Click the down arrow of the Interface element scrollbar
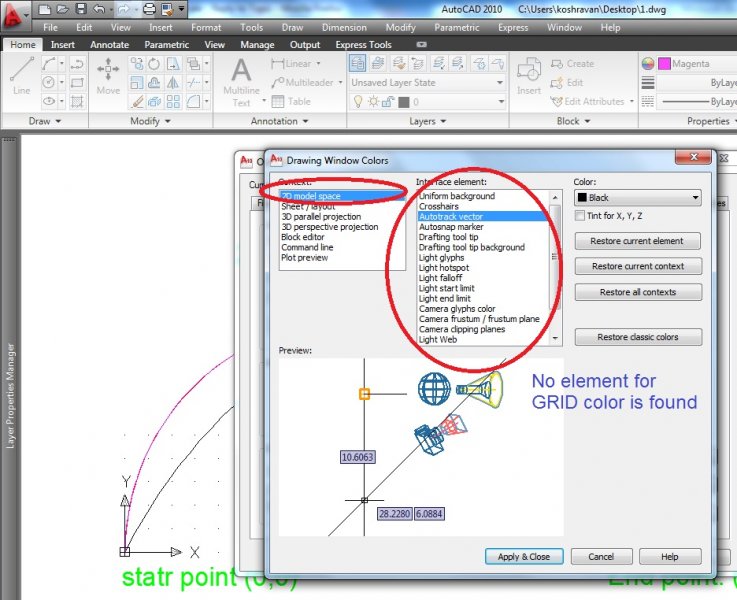The image size is (737, 600). [555, 339]
